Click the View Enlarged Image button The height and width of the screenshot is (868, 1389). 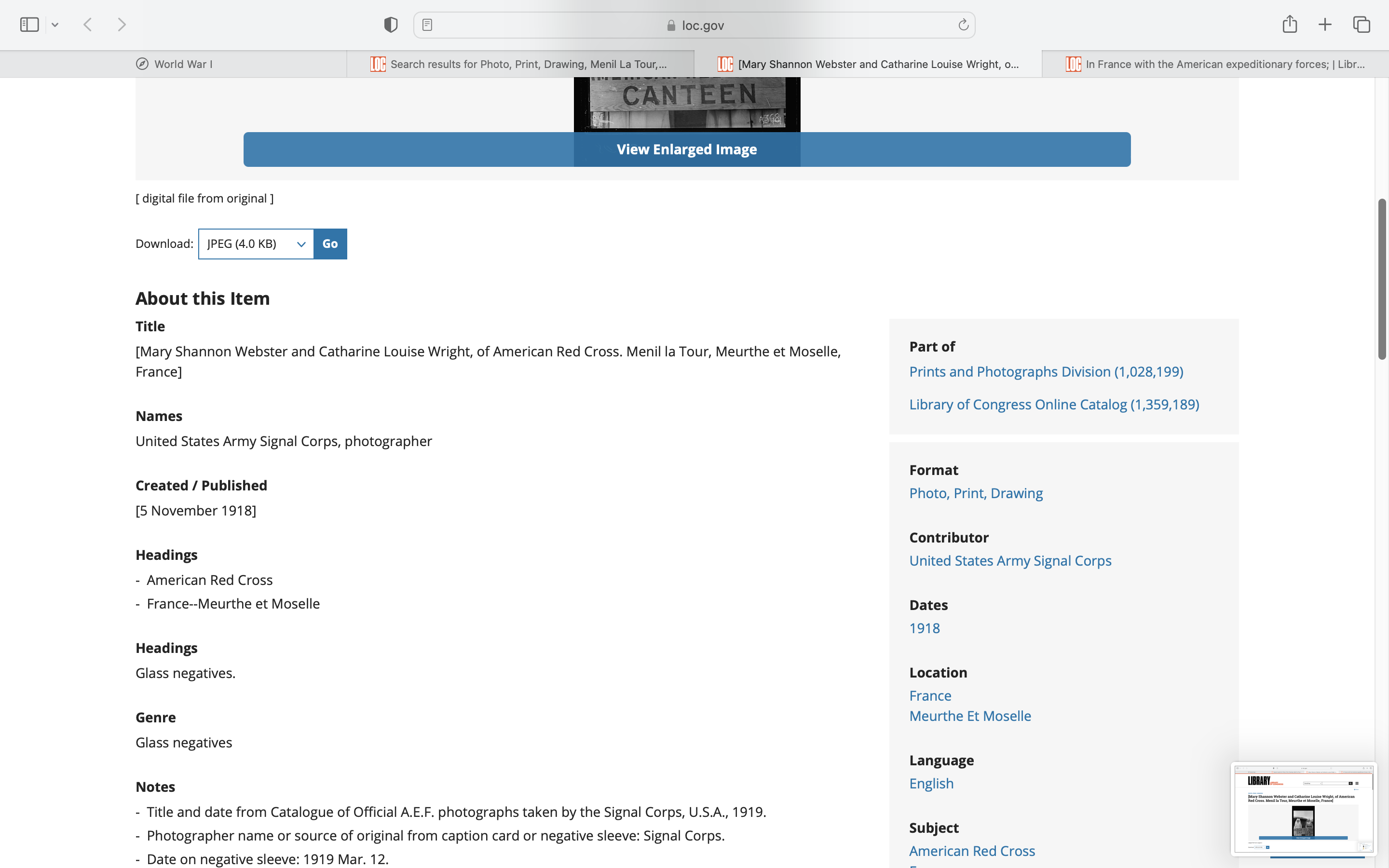point(686,149)
